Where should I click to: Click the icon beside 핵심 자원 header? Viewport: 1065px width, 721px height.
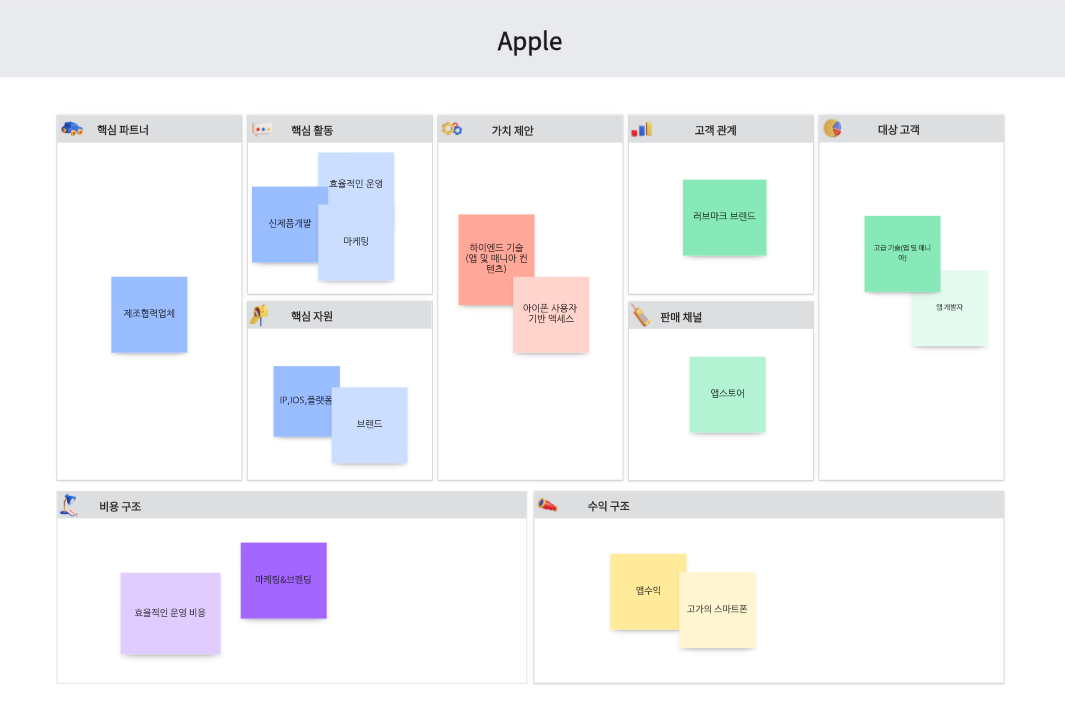259,315
